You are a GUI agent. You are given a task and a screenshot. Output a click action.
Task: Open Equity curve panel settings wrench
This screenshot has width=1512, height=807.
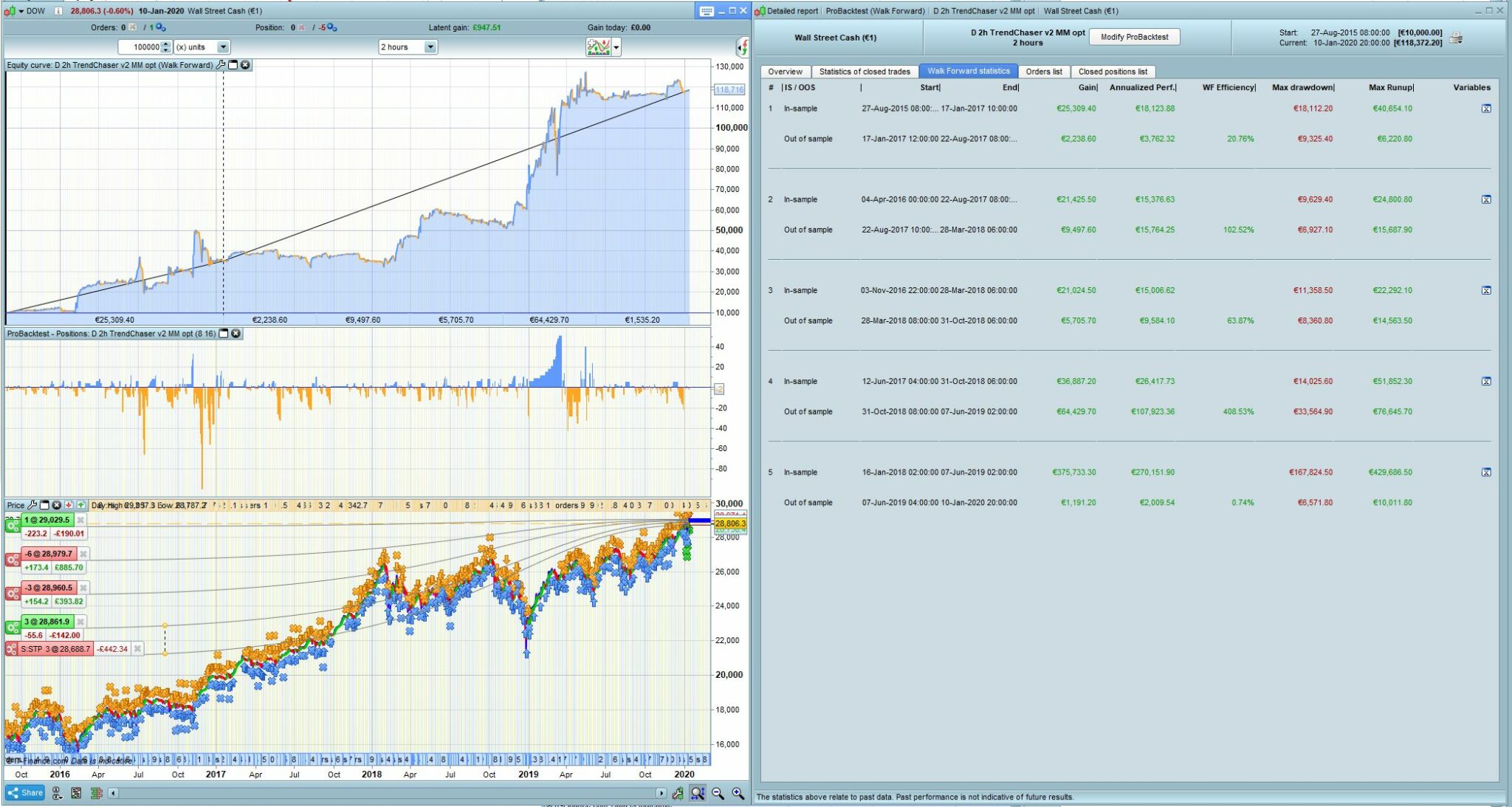(221, 65)
